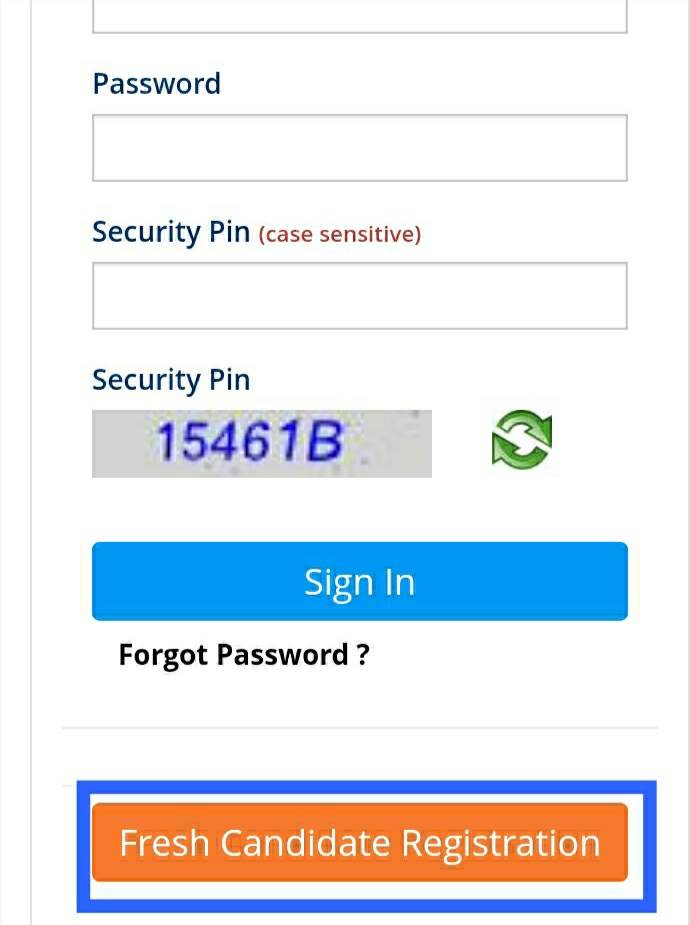Open the Forgot Password ? link
This screenshot has width=690, height=925.
click(244, 655)
